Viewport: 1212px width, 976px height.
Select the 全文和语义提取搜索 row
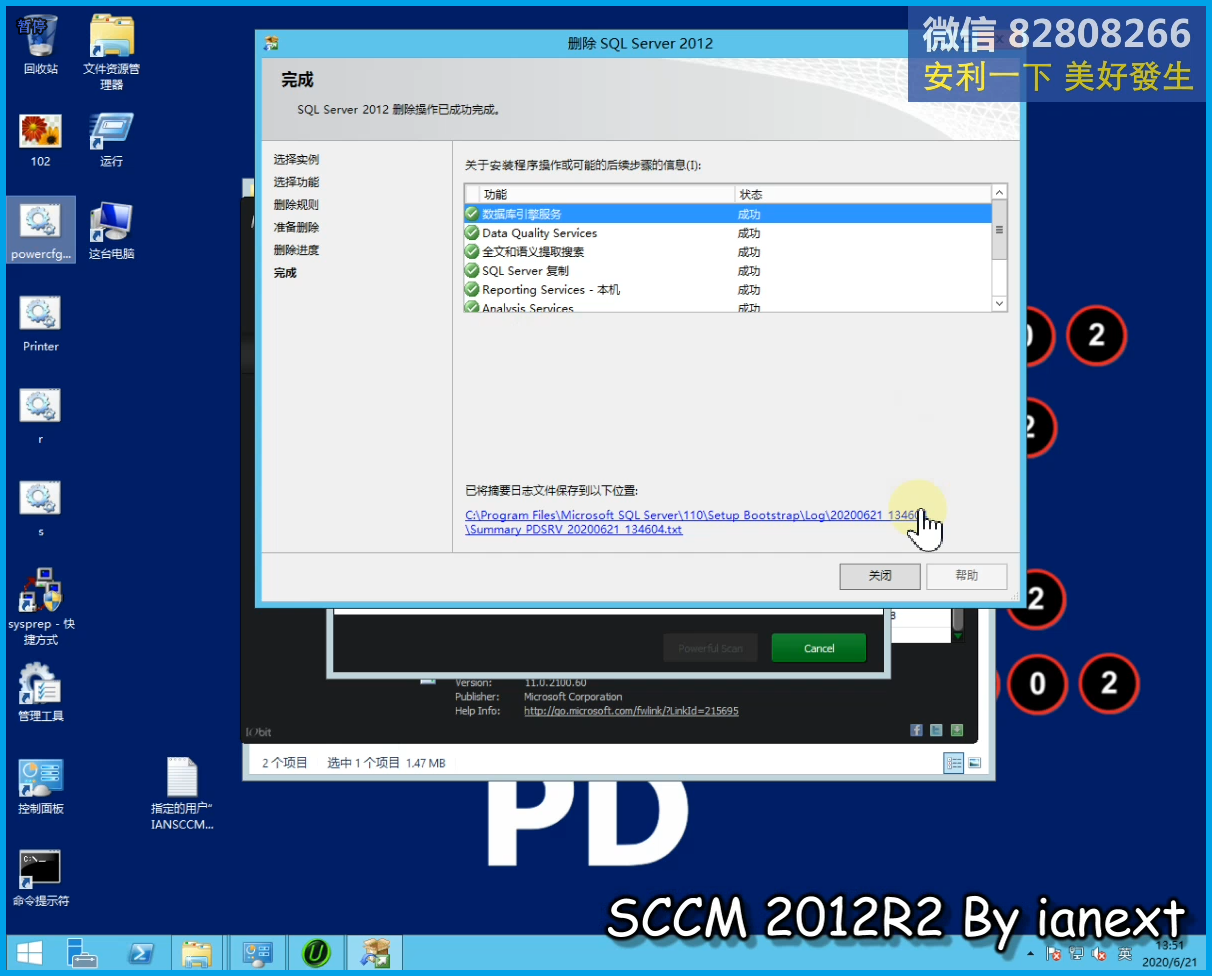[728, 252]
